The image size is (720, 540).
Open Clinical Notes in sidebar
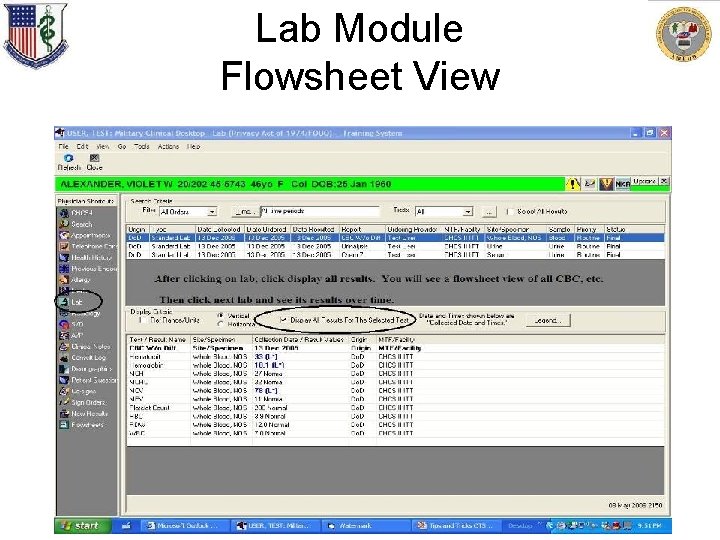[x=85, y=347]
